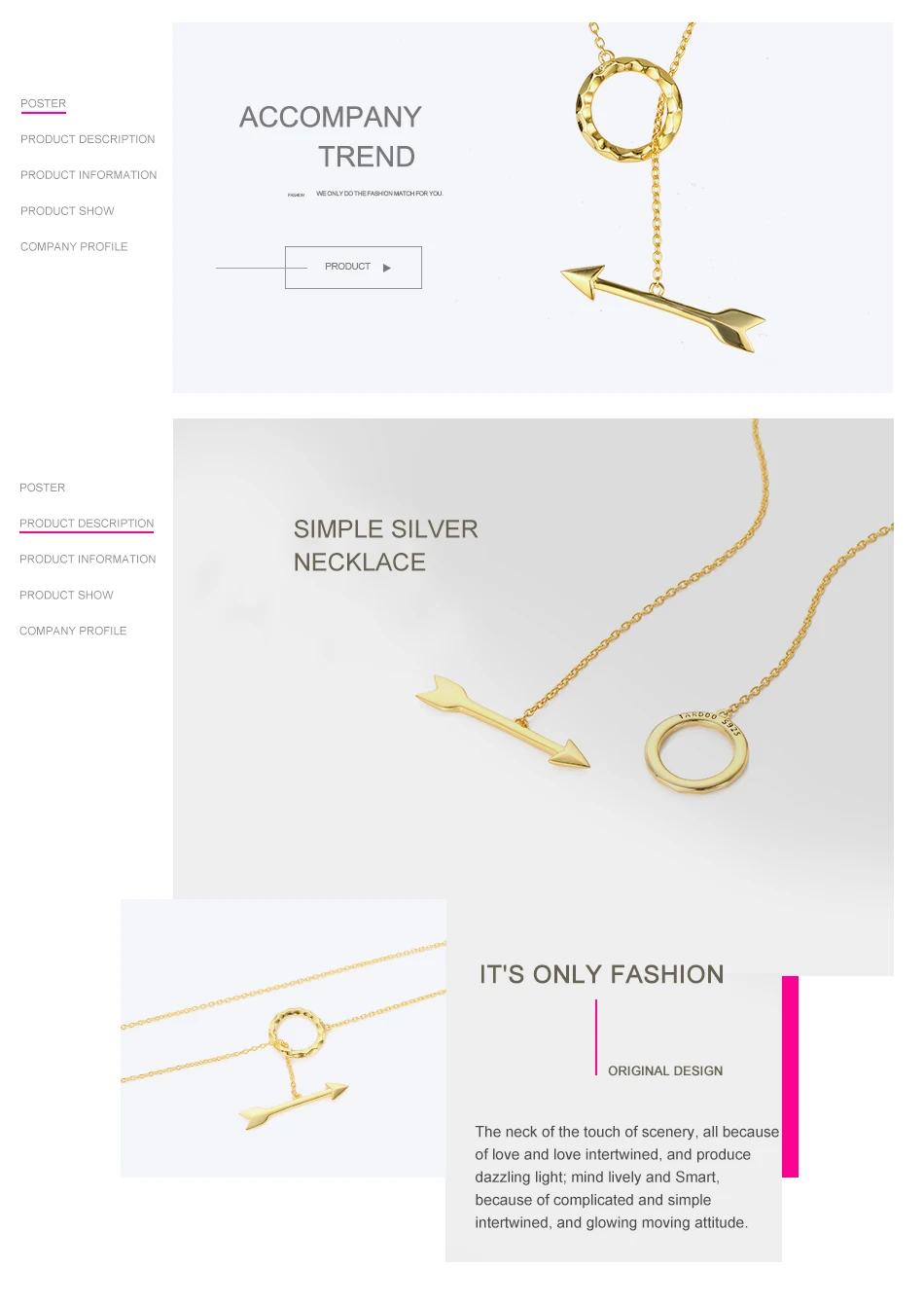This screenshot has width=924, height=1305.
Task: Click underlined PRODUCT DESCRIPTION in second menu
Action: point(87,524)
